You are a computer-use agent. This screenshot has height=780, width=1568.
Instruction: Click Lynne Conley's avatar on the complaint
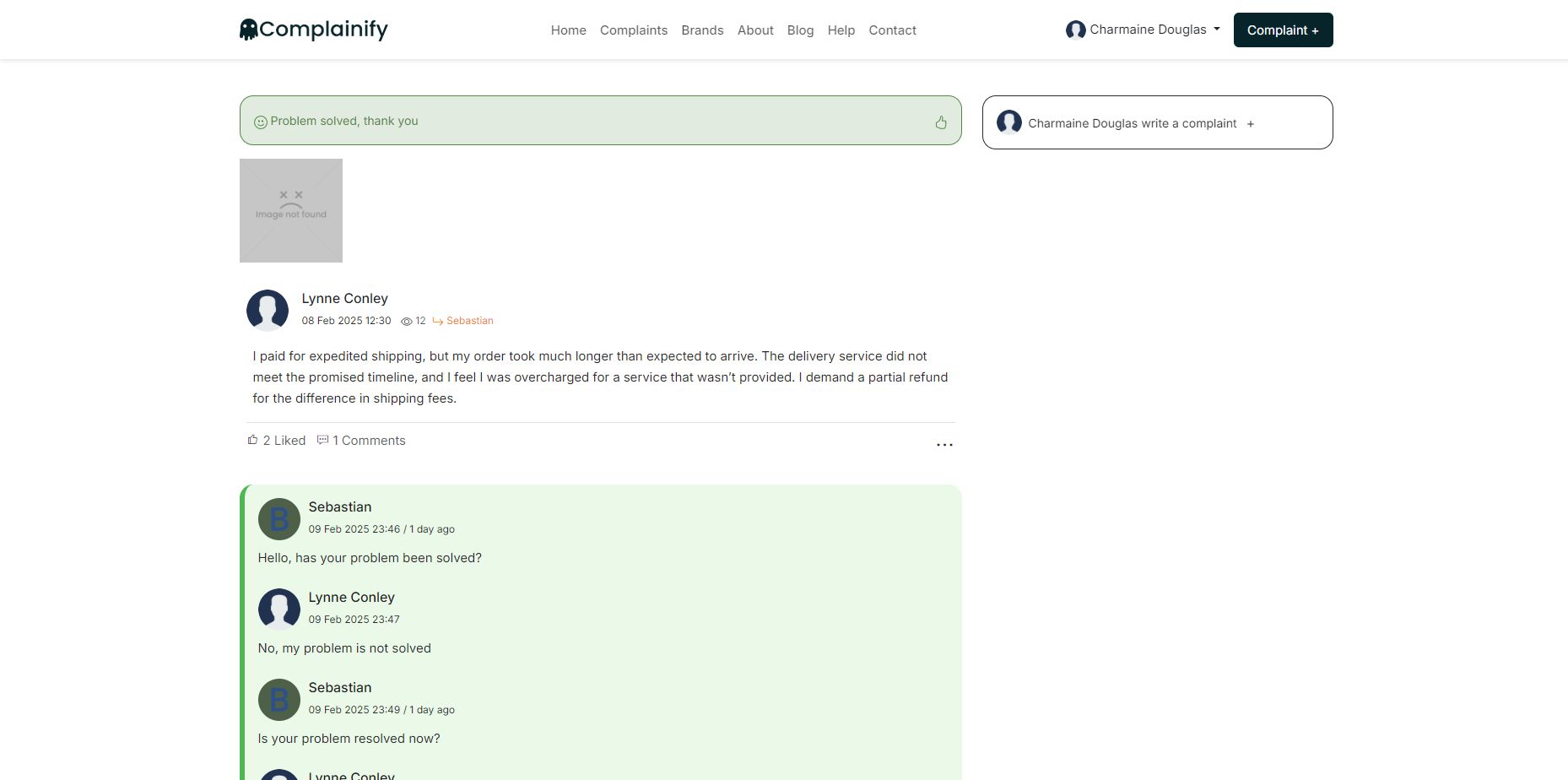pos(268,310)
